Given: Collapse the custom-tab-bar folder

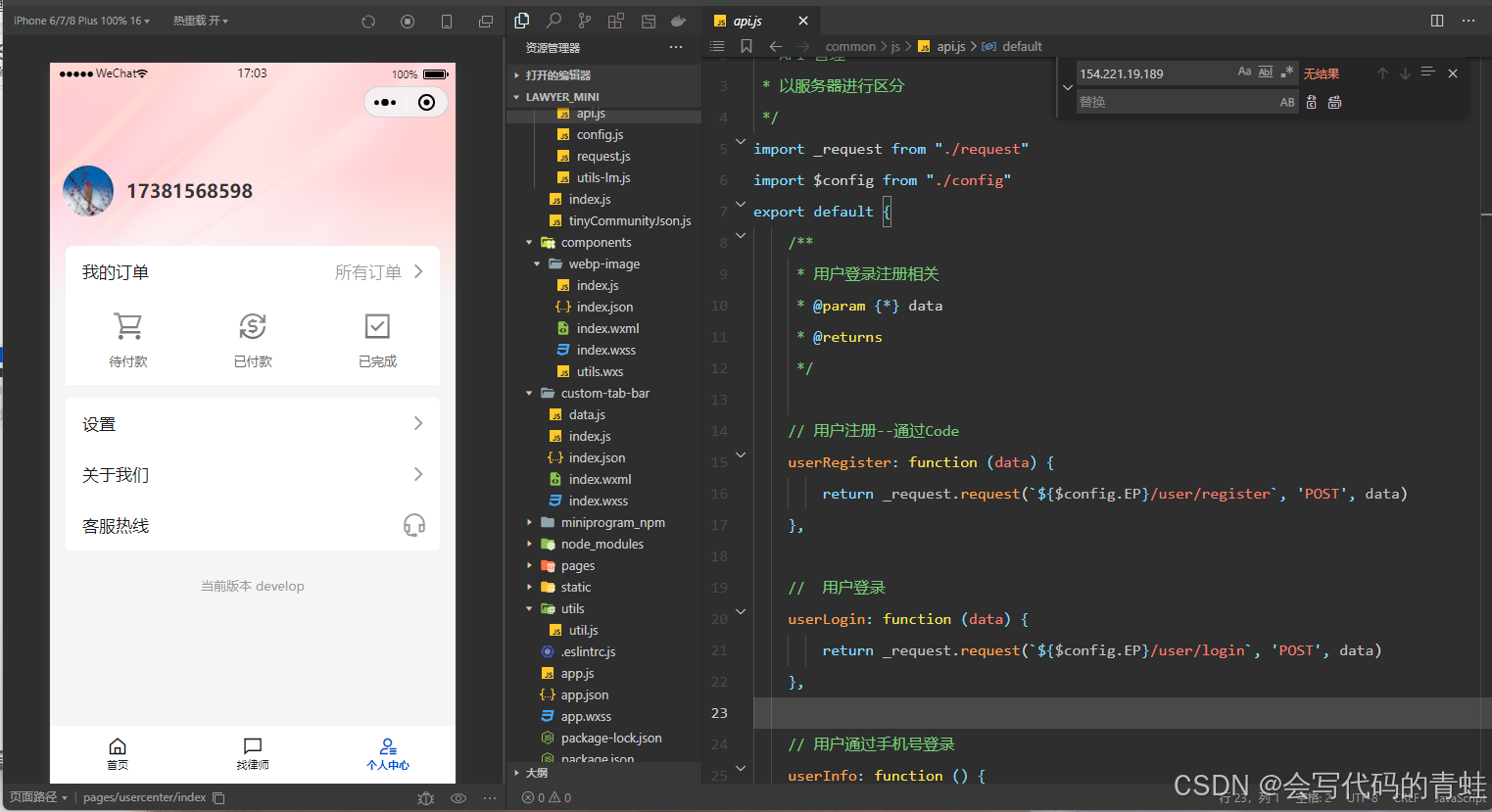Looking at the screenshot, I should 603,394.
